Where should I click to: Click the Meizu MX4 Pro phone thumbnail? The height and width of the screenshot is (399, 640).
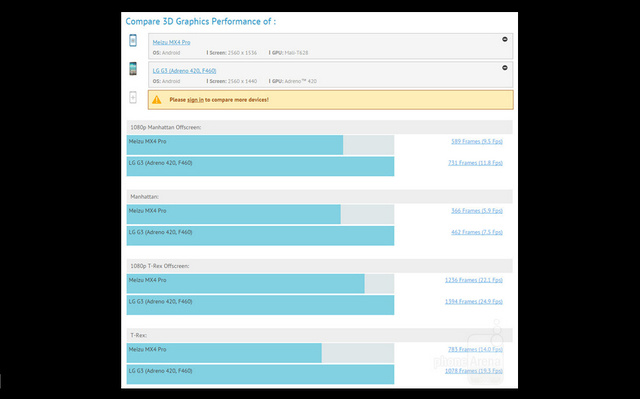pyautogui.click(x=133, y=40)
